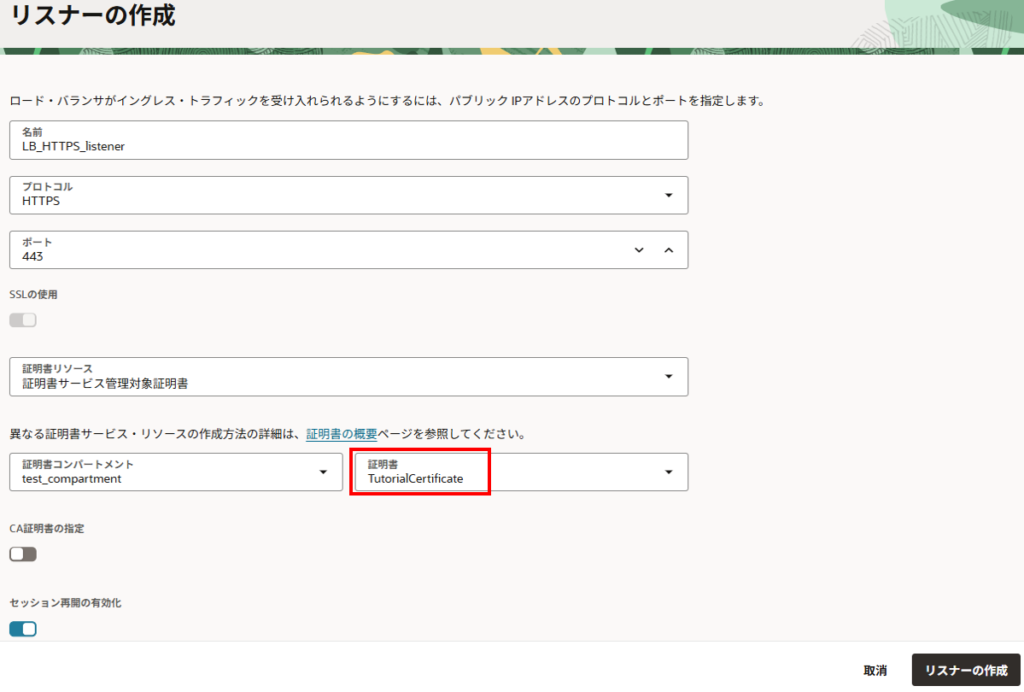Open the 証明書の概要 link
This screenshot has width=1024, height=692.
[341, 435]
